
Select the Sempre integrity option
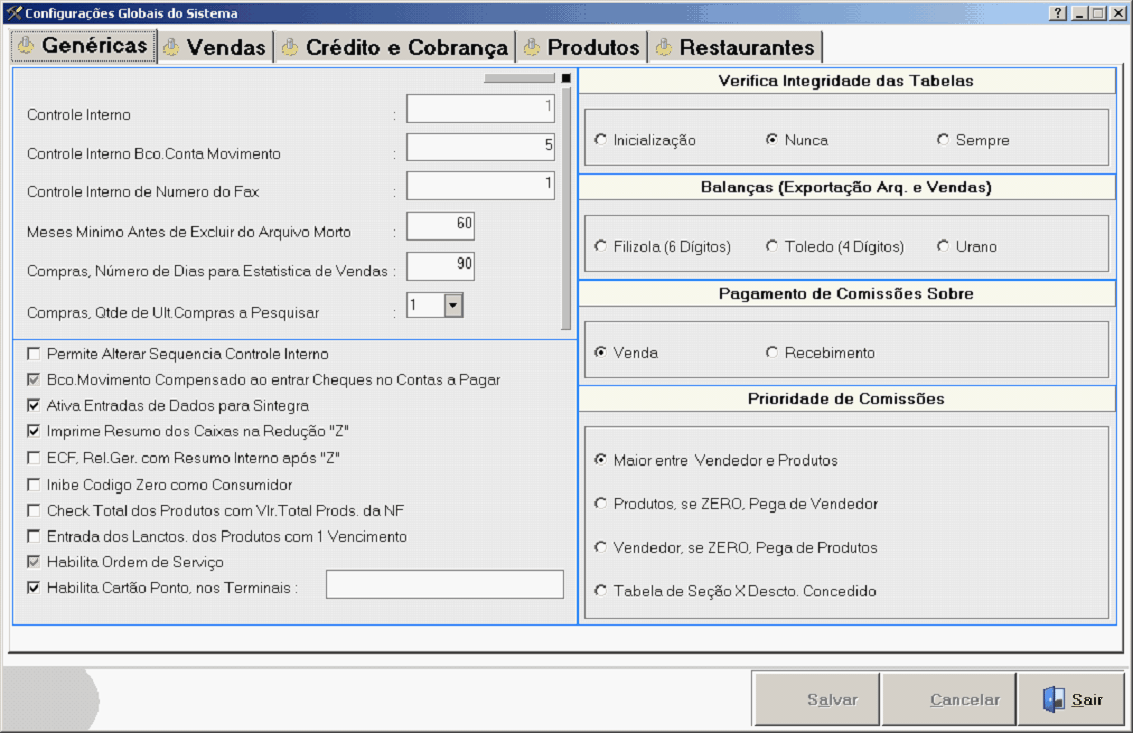coord(942,140)
